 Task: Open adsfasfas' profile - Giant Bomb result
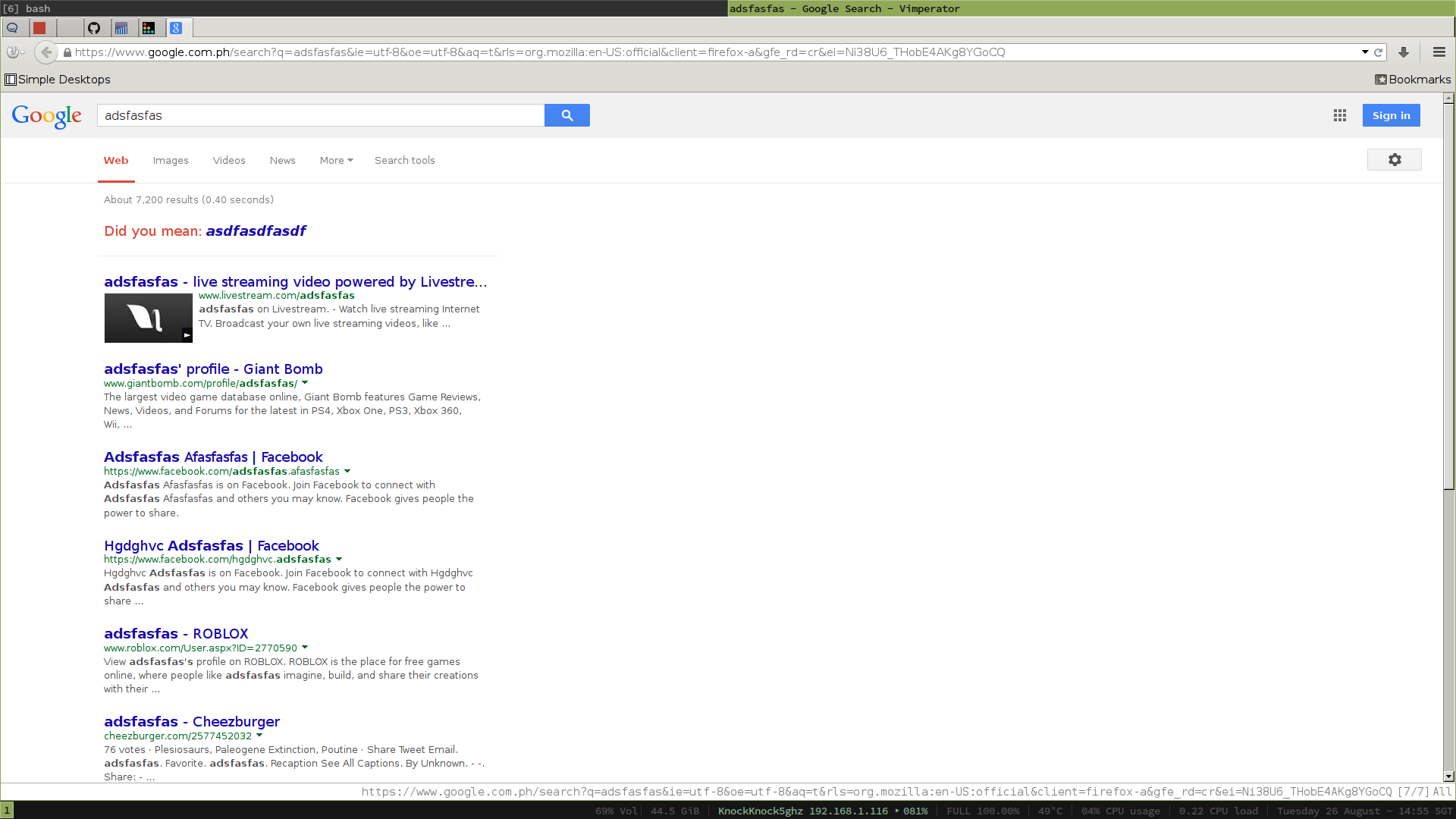coord(213,369)
